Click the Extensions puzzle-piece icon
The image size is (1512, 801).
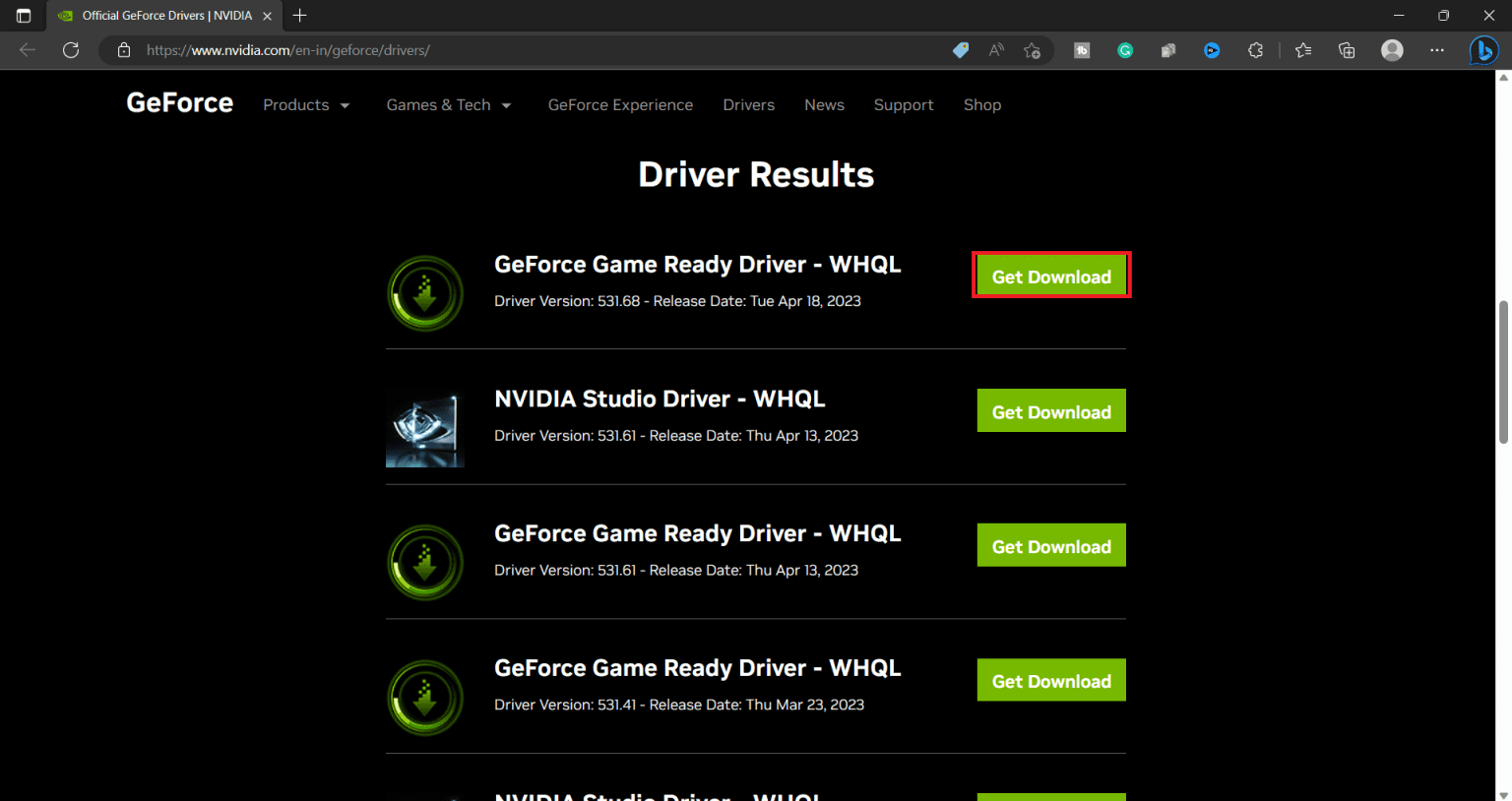pos(1255,50)
